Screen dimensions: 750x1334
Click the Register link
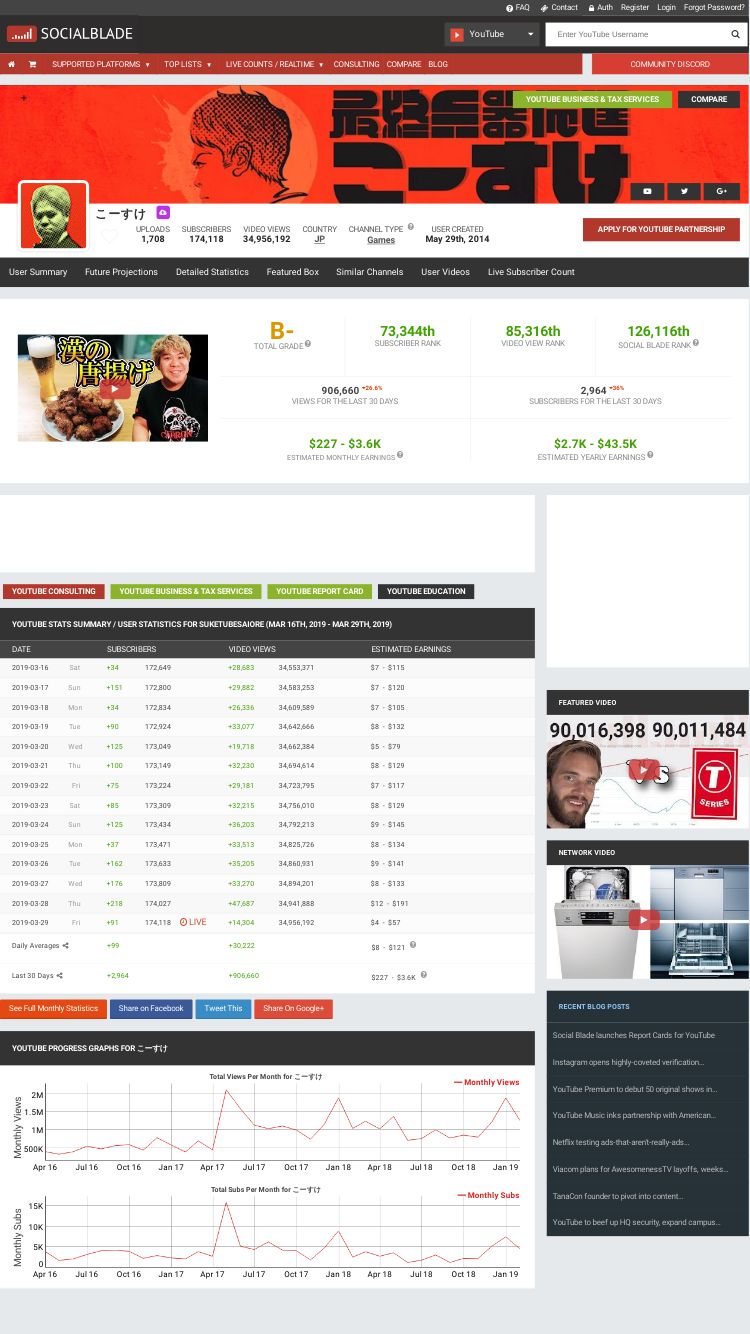[635, 7]
